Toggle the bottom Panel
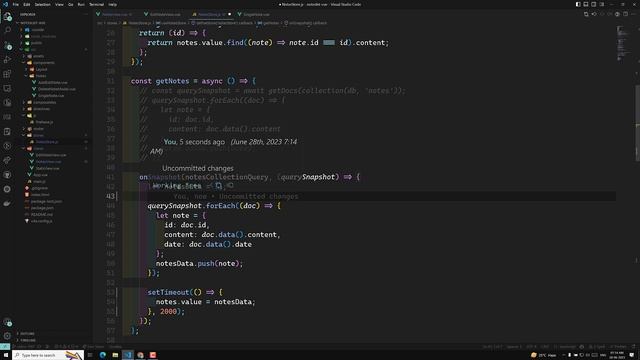This screenshot has width=640, height=360. (586, 4)
